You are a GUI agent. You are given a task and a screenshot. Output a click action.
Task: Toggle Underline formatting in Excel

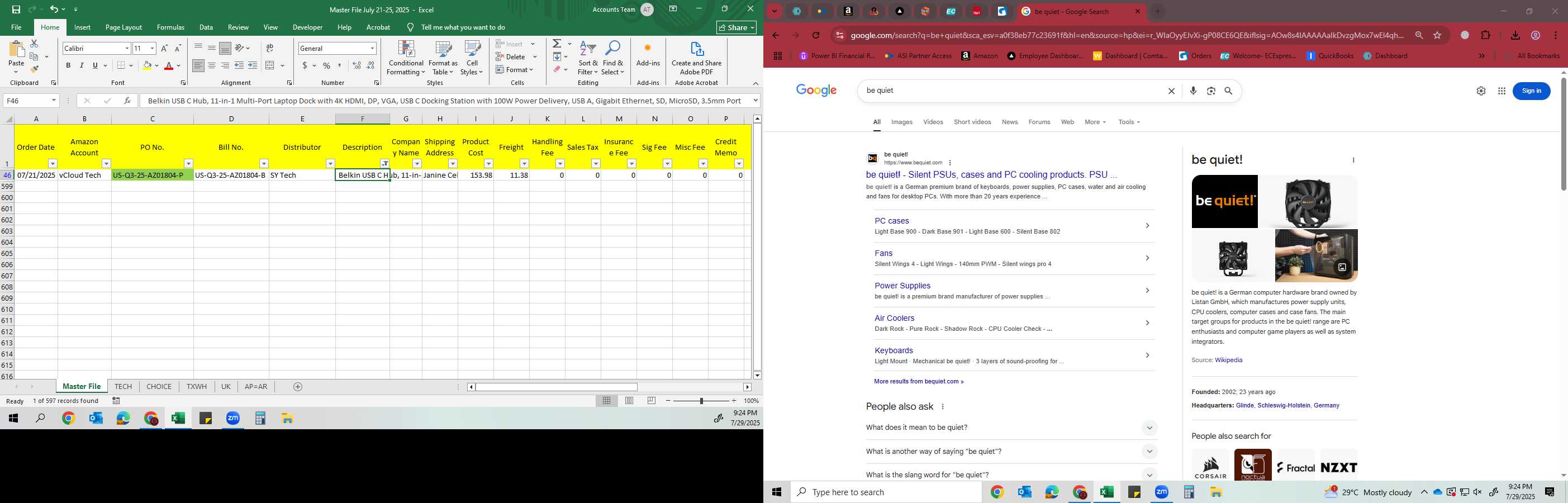95,65
